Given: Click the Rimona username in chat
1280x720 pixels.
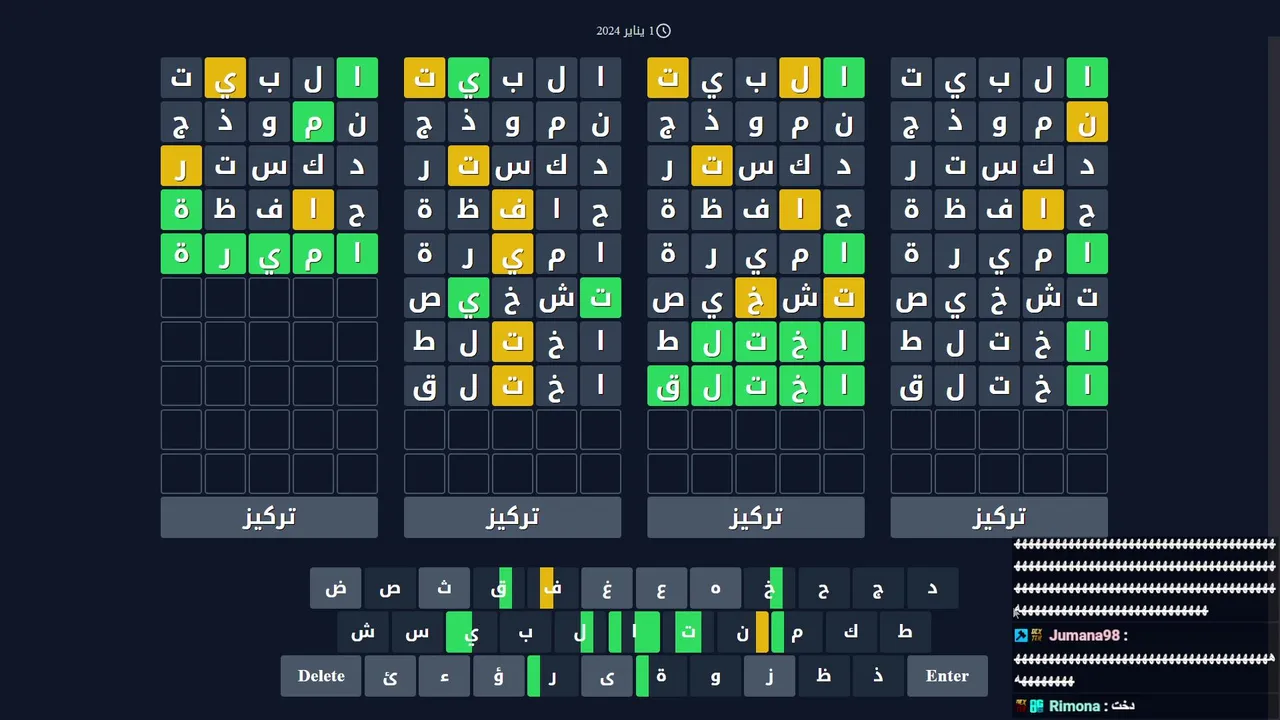Looking at the screenshot, I should click(x=1075, y=706).
